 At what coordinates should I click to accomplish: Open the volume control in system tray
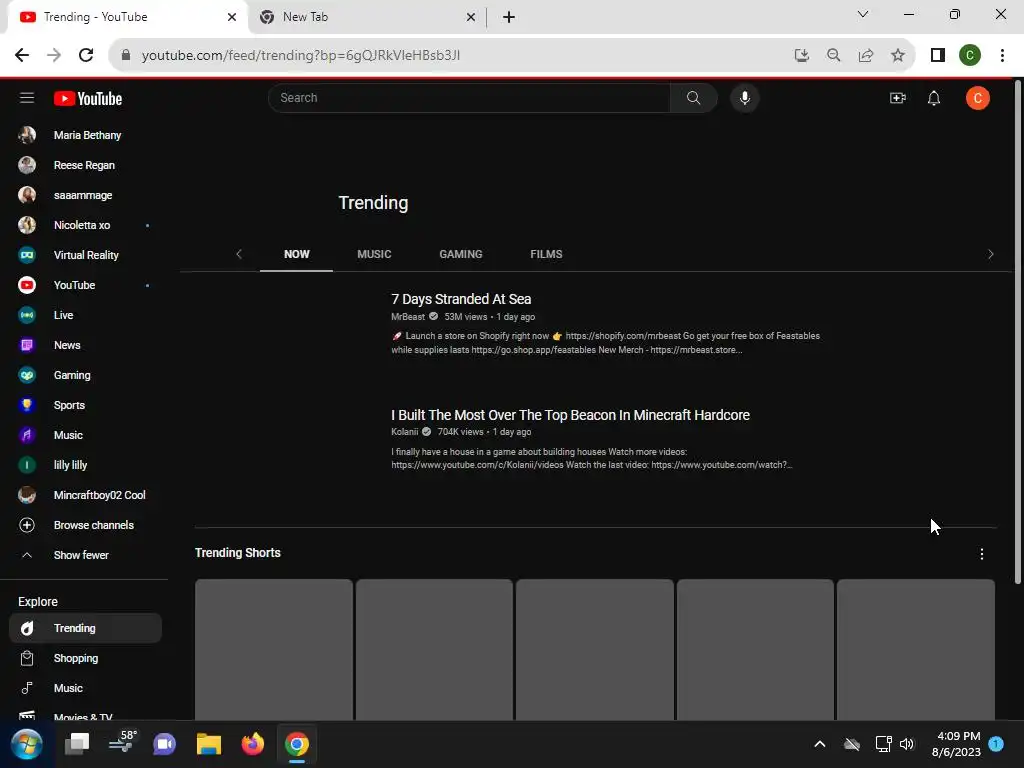tap(907, 744)
